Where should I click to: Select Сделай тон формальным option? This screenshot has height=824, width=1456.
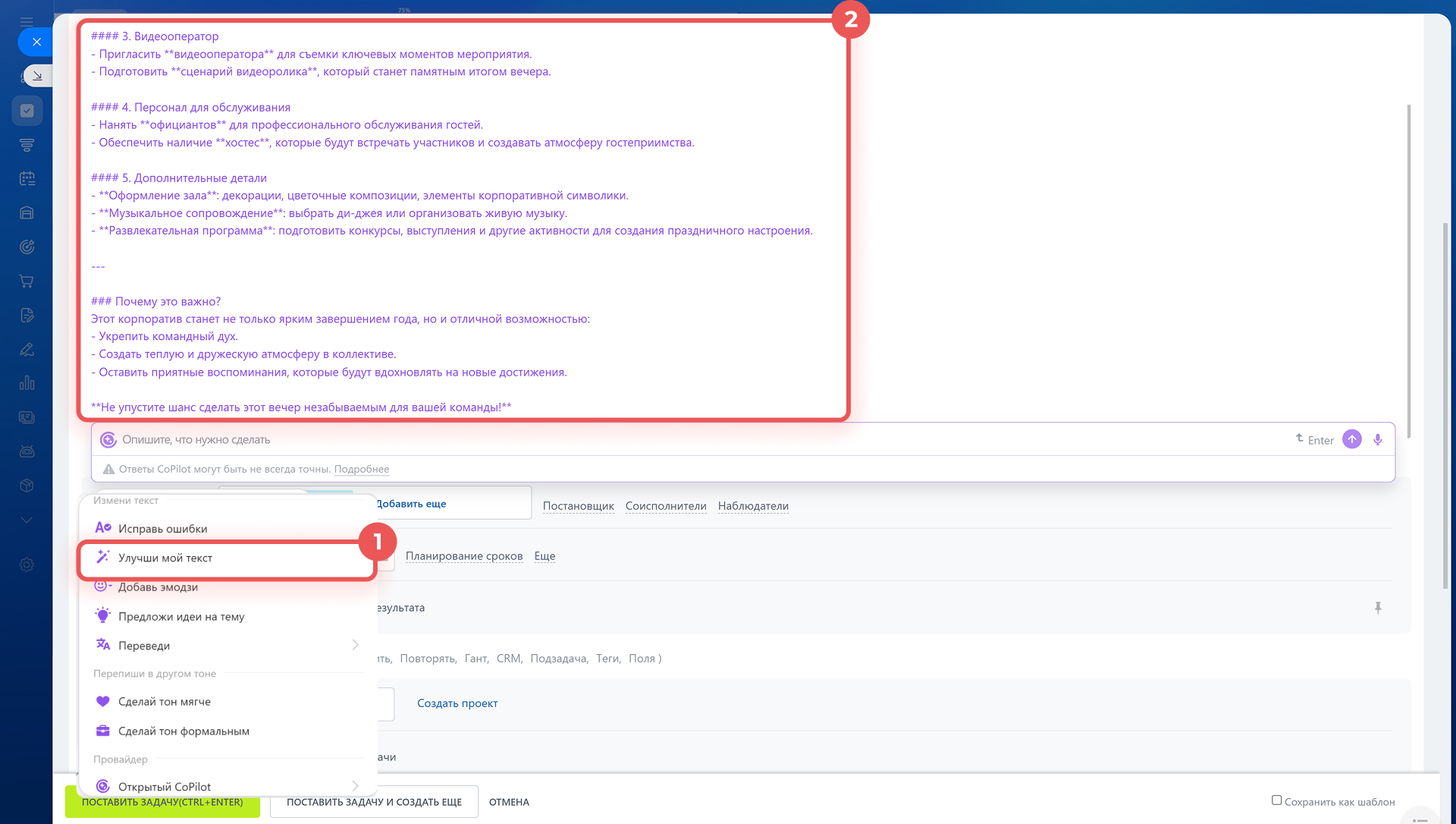[184, 731]
